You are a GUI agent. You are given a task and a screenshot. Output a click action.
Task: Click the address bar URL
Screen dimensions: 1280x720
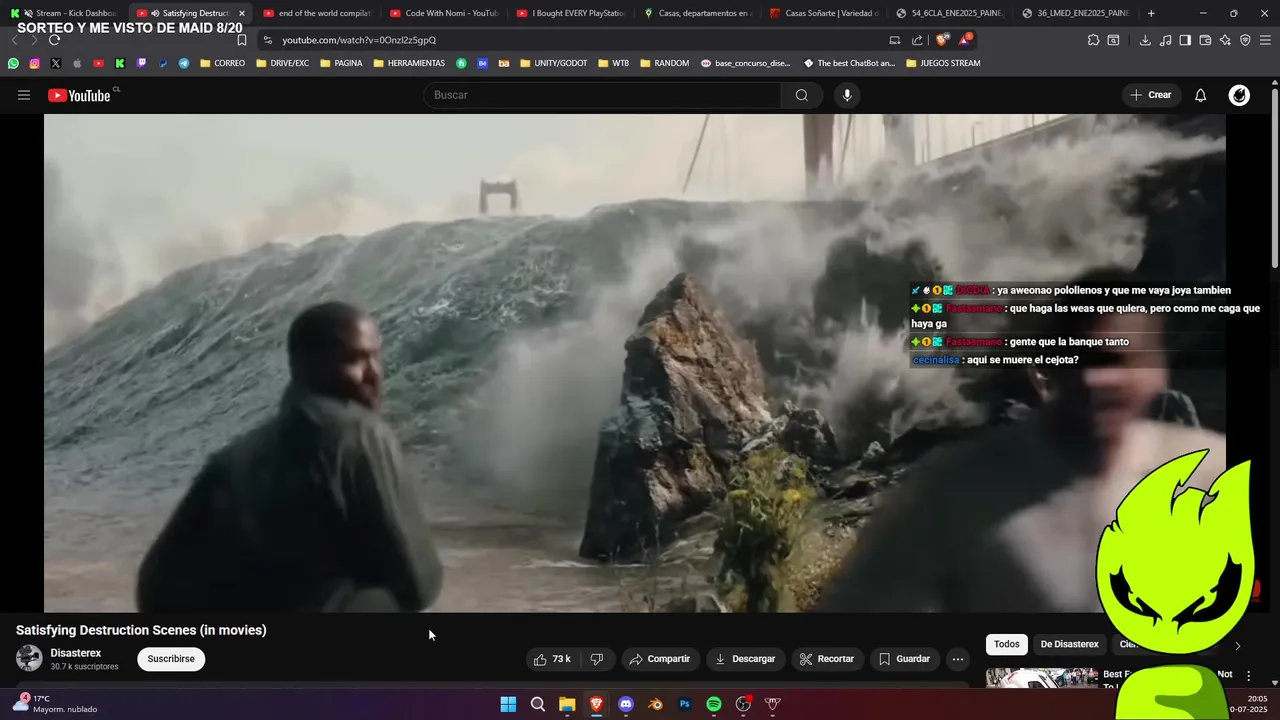tap(358, 40)
